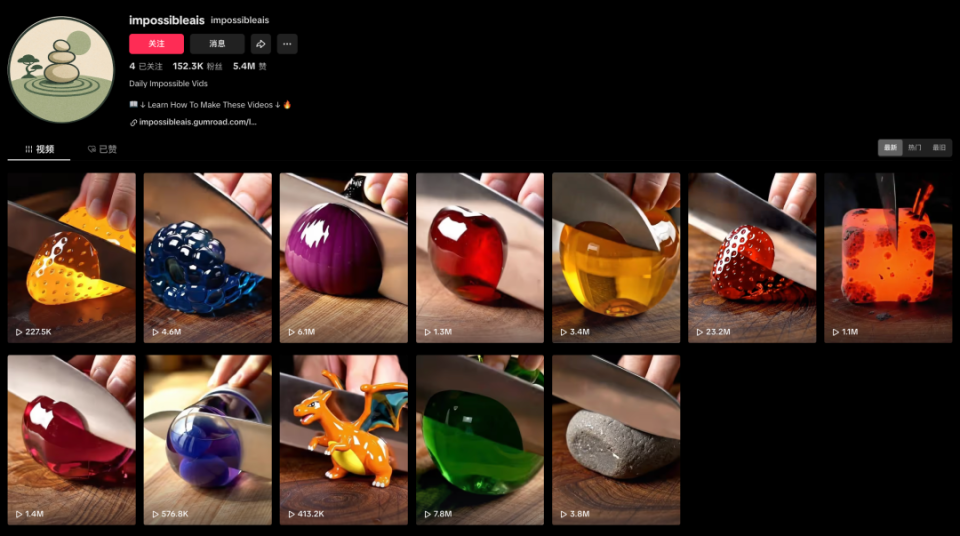Click the red 关注 follow button
Image resolution: width=960 pixels, height=536 pixels.
(x=156, y=44)
